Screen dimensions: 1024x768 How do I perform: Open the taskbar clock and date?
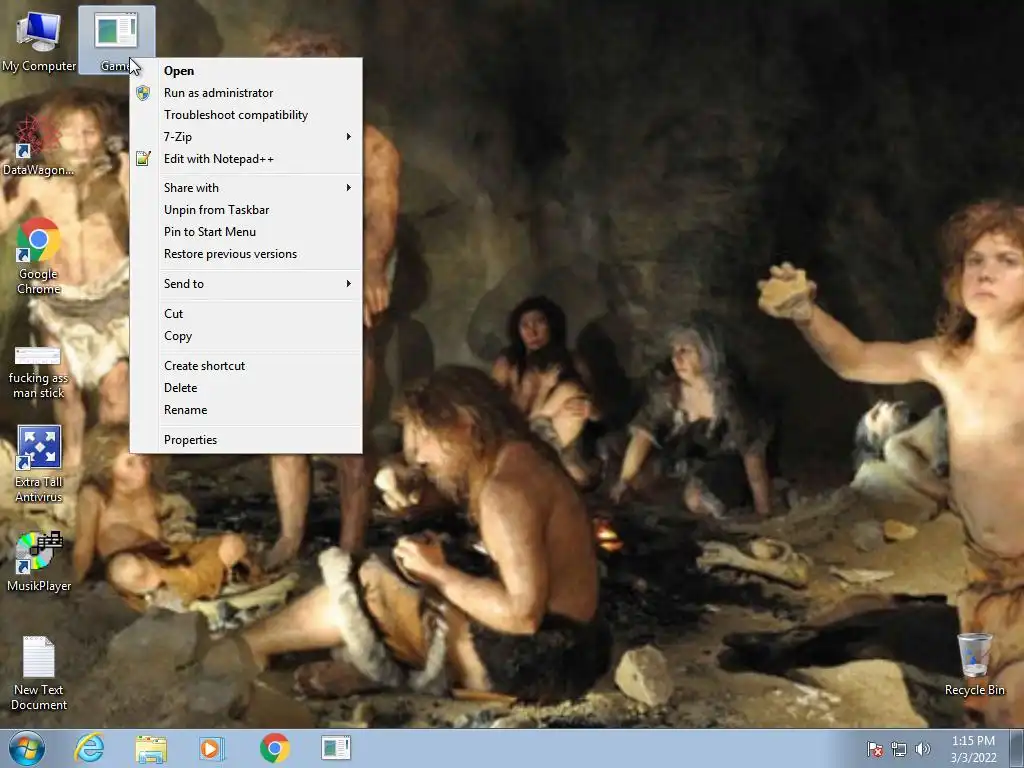973,749
